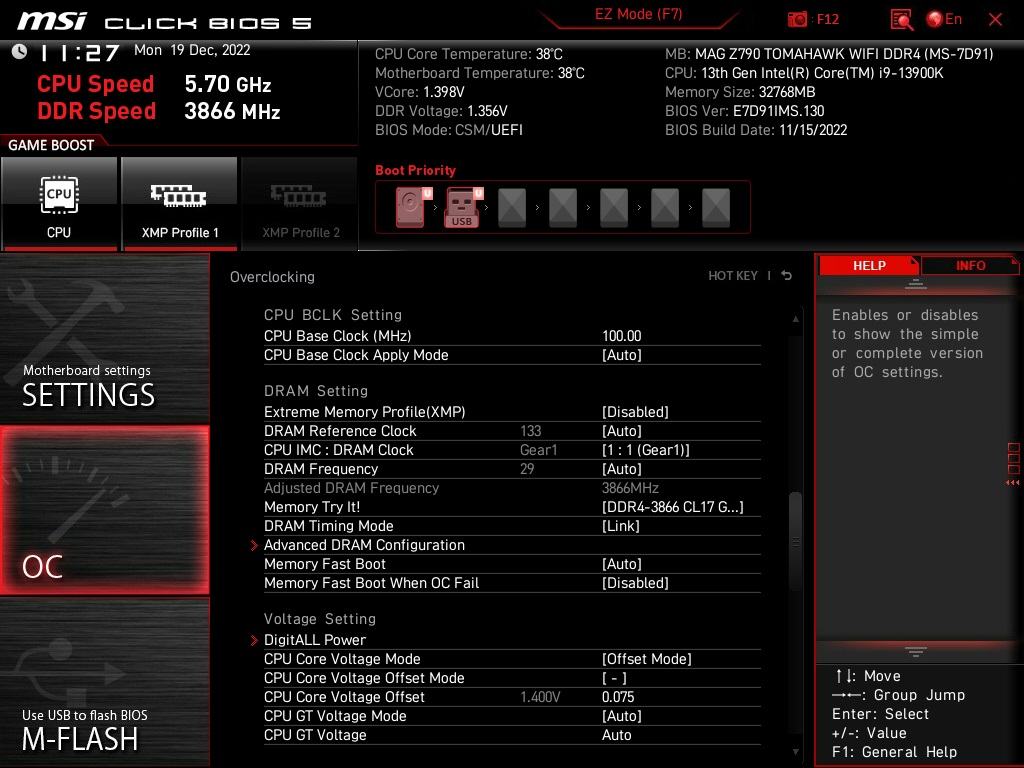Click the settings list scrollbar thumb

[x=795, y=541]
